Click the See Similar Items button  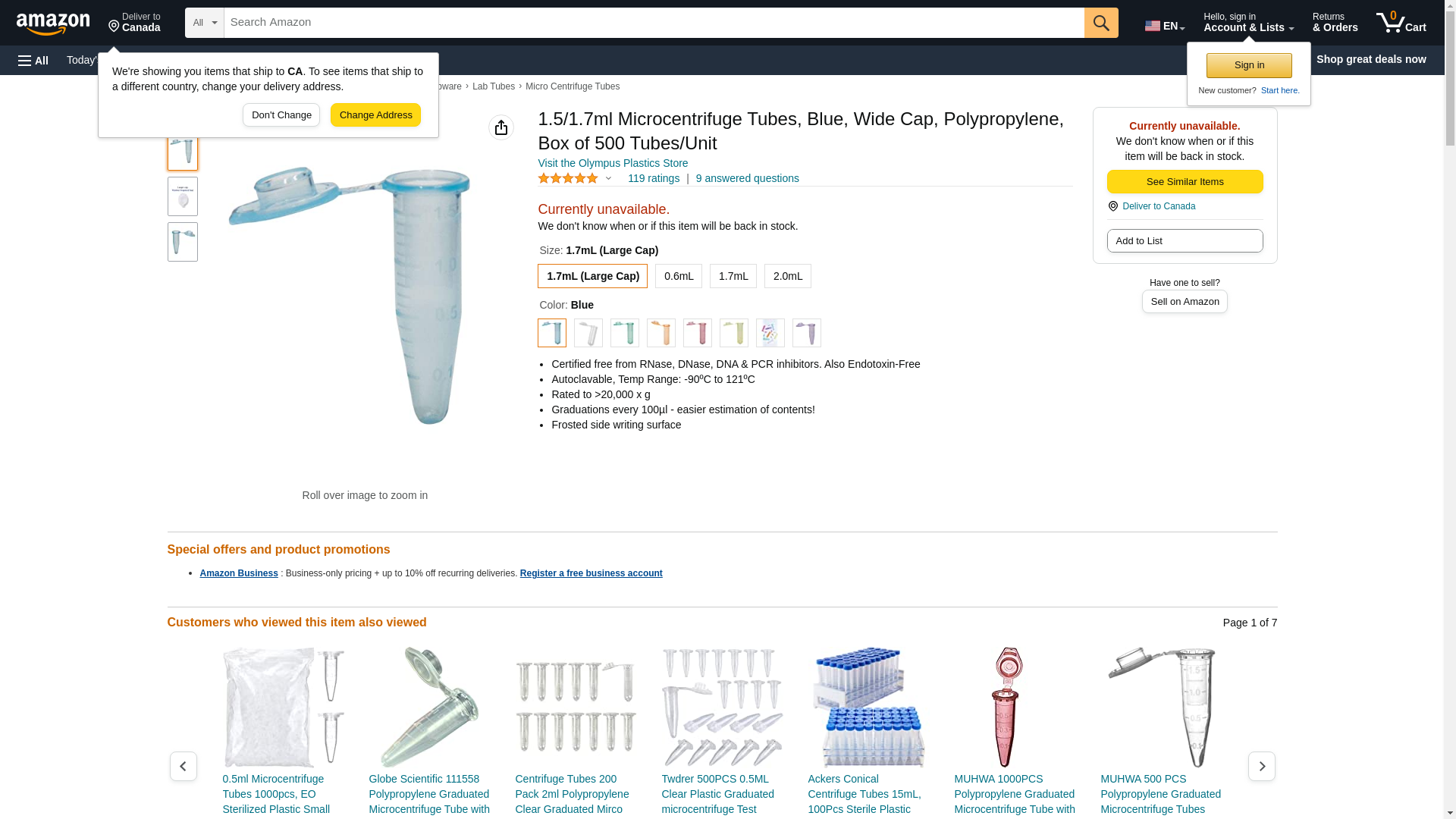click(1185, 182)
